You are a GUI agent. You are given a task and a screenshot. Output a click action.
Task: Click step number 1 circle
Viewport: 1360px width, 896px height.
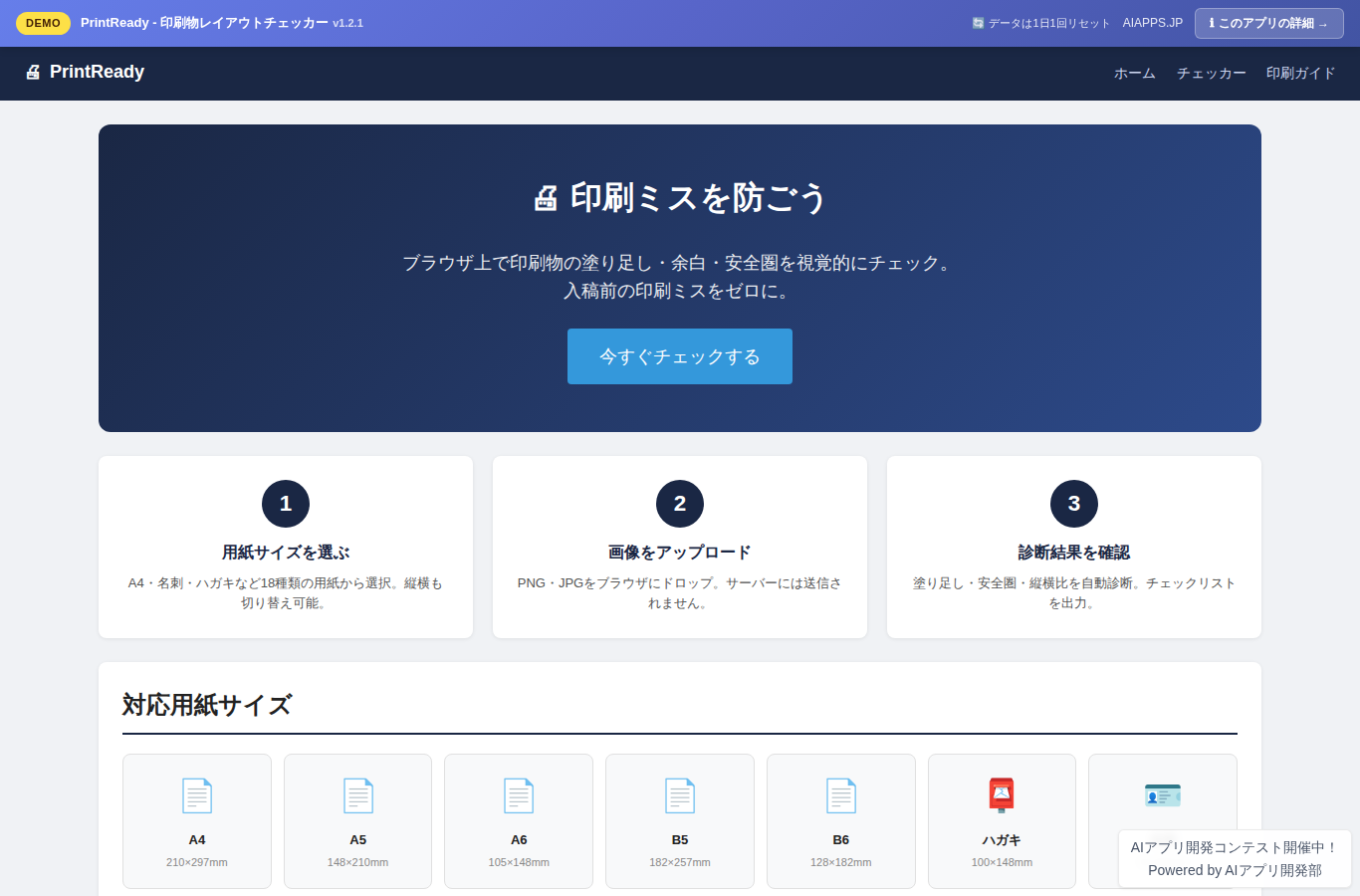[x=286, y=504]
